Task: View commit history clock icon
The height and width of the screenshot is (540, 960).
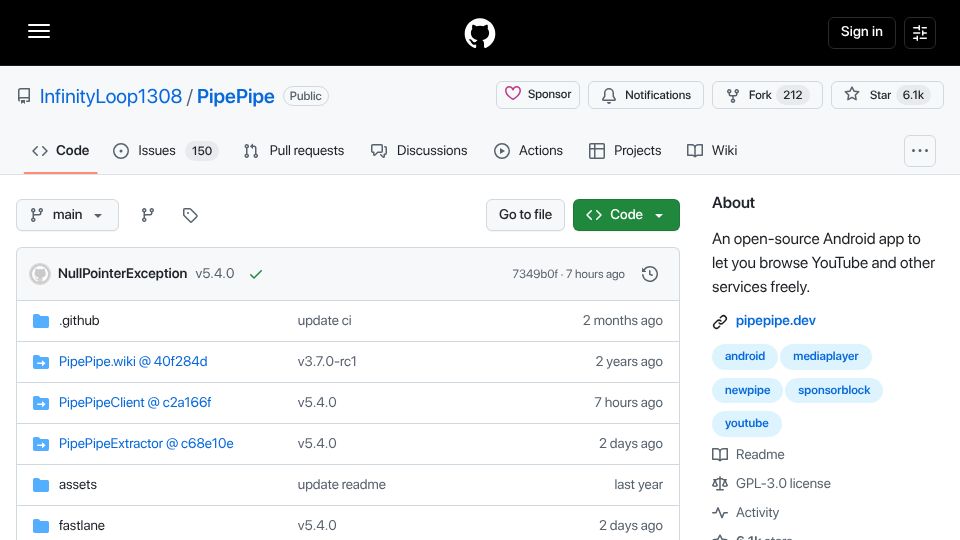Action: click(x=650, y=274)
